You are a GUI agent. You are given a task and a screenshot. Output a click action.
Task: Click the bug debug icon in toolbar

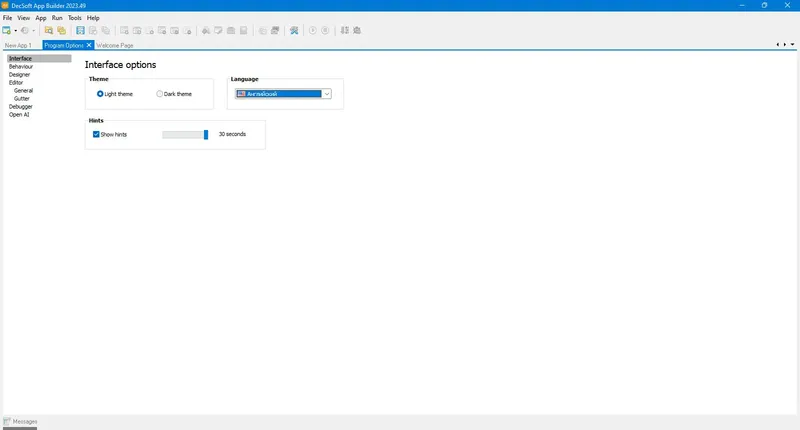[x=357, y=31]
